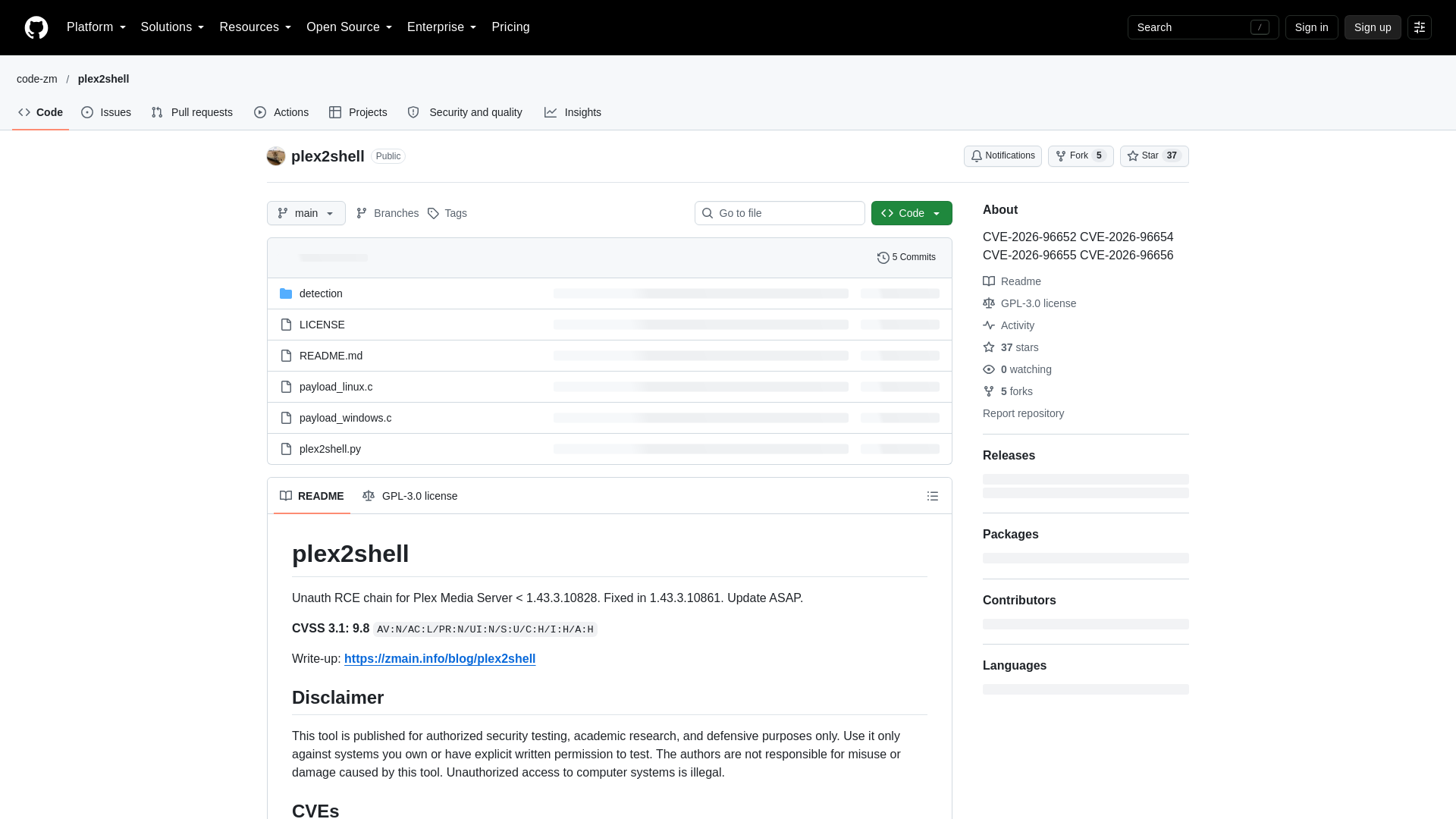This screenshot has height=819, width=1456.
Task: View 0 watching list
Action: (1017, 369)
